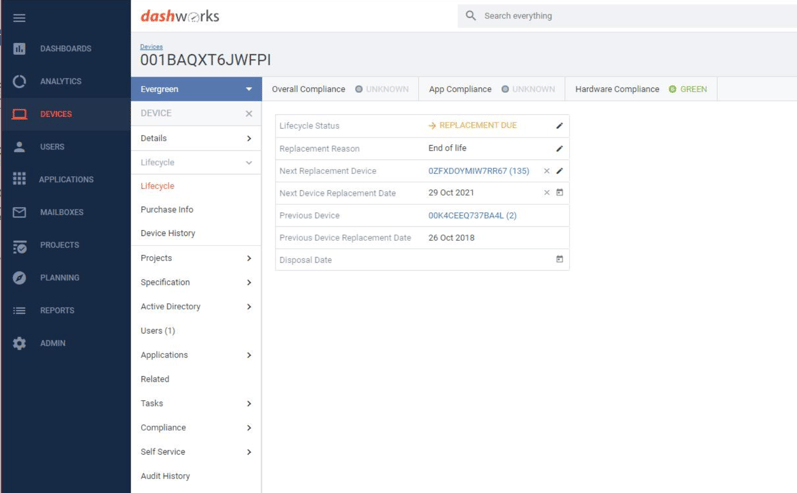Screen dimensions: 797x493
Task: Go to MAILBOXES in sidebar
Action: pyautogui.click(x=62, y=212)
